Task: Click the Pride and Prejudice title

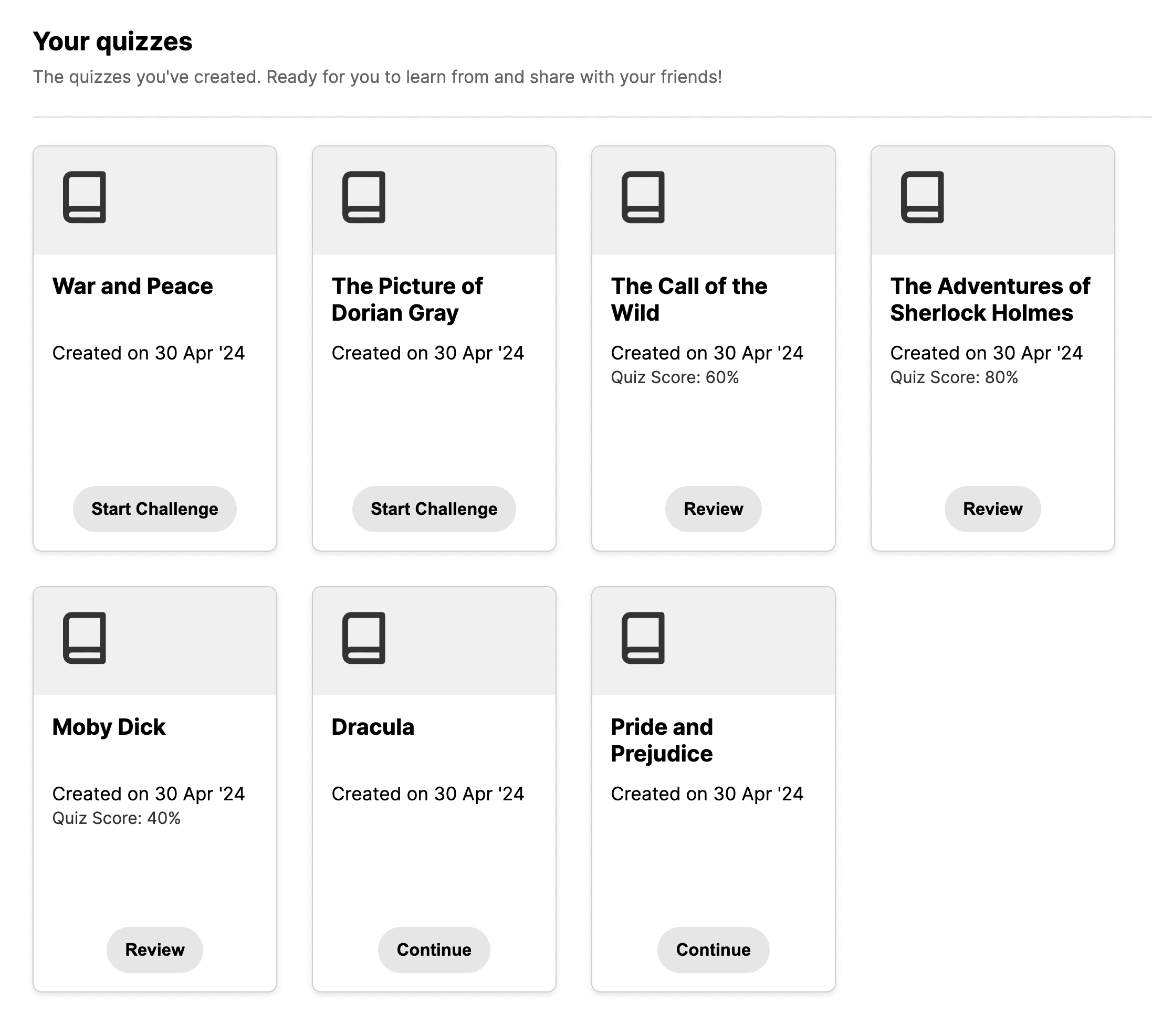Action: (x=661, y=740)
